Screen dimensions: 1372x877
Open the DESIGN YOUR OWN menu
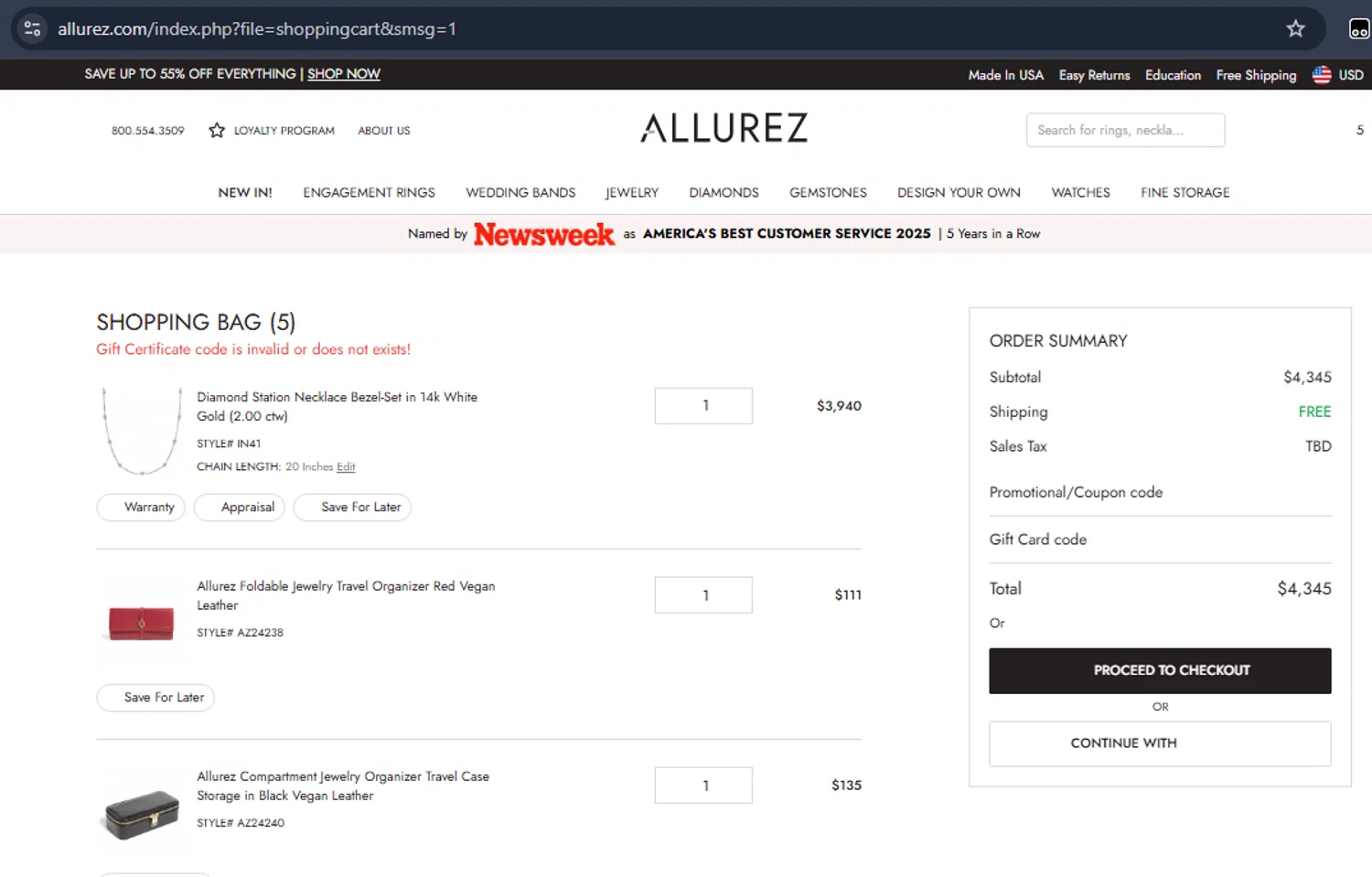point(959,192)
